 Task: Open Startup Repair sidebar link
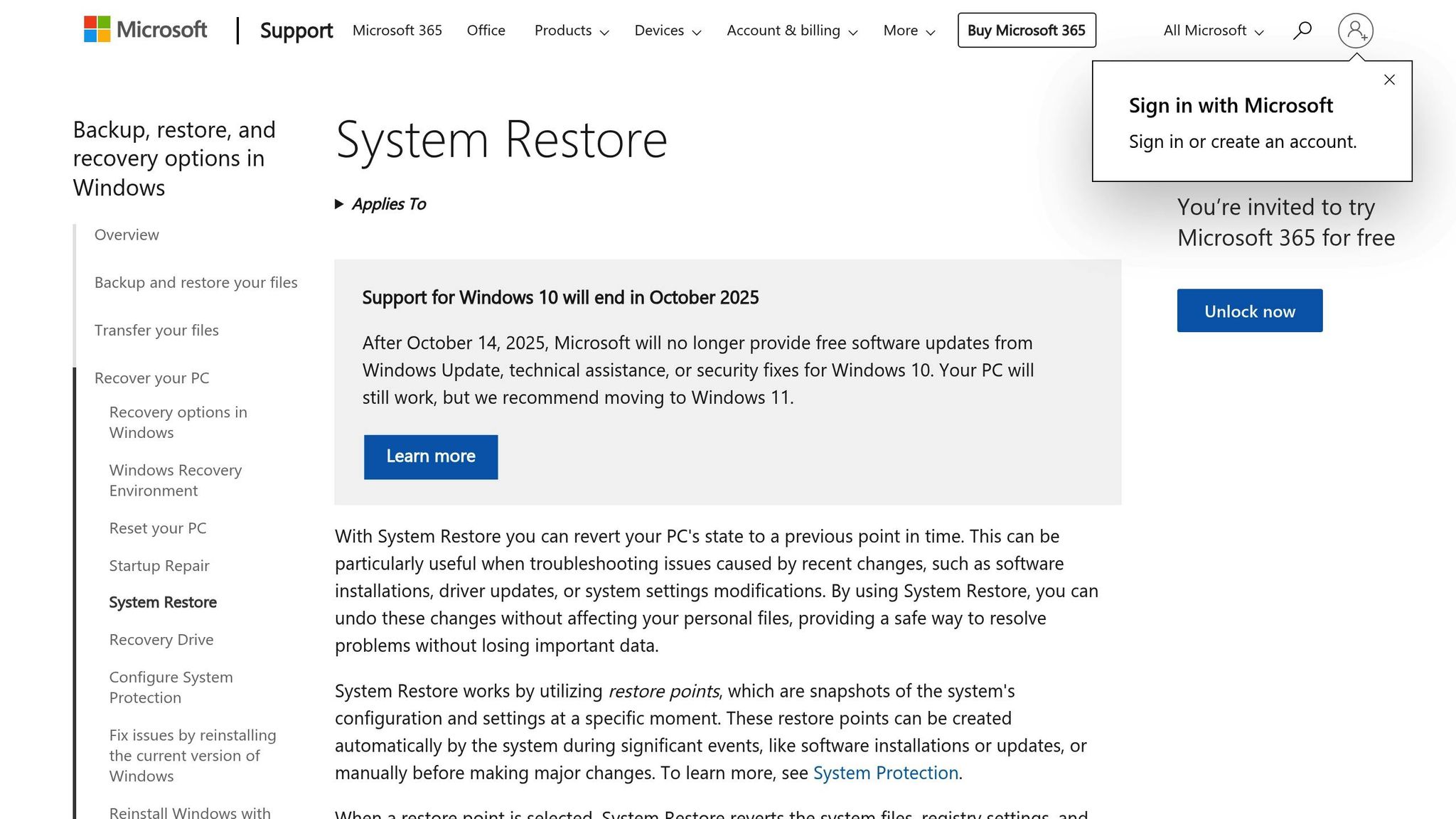159,566
